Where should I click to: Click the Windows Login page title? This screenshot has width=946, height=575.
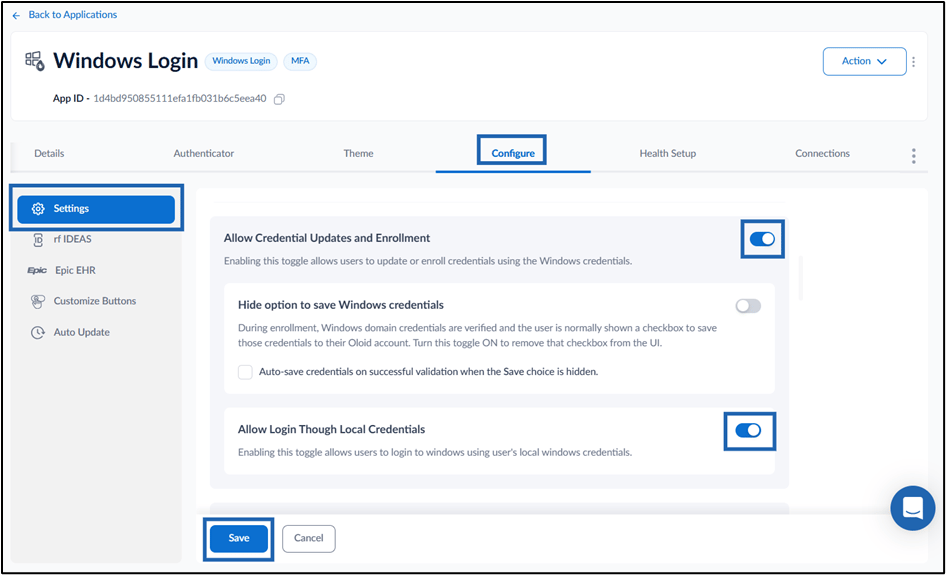125,61
